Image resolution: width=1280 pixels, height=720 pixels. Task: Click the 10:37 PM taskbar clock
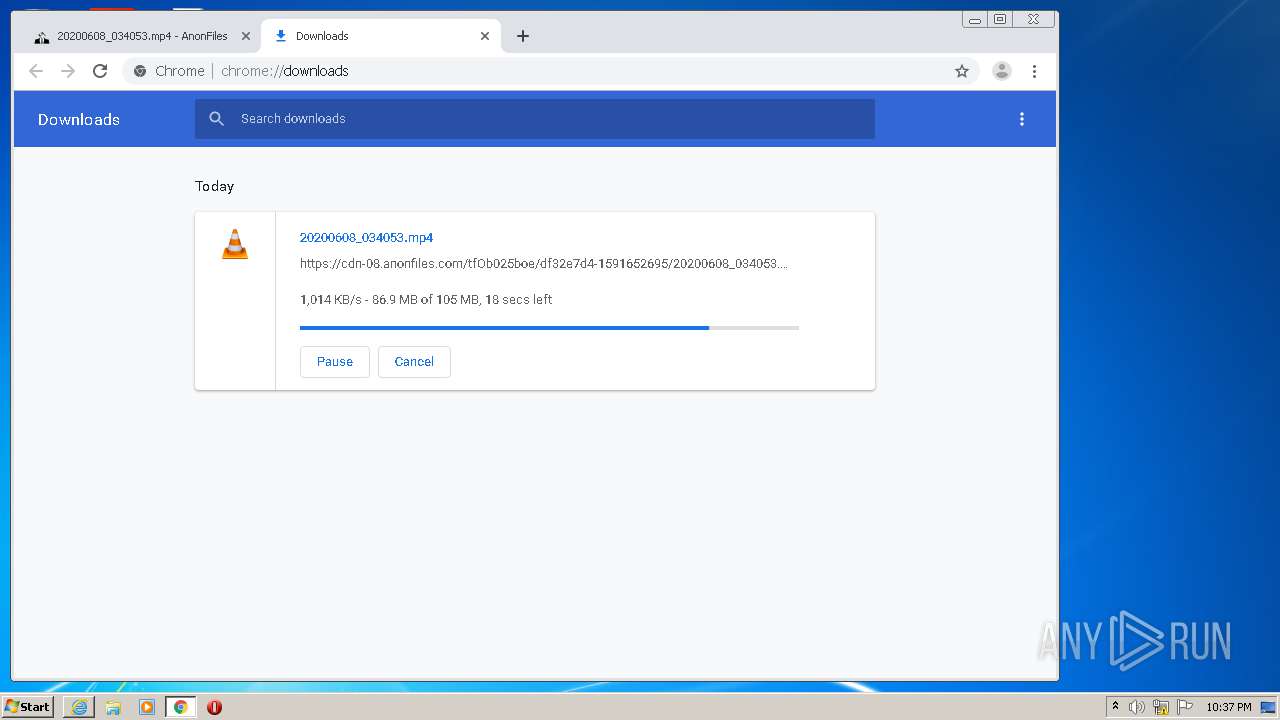coord(1228,707)
